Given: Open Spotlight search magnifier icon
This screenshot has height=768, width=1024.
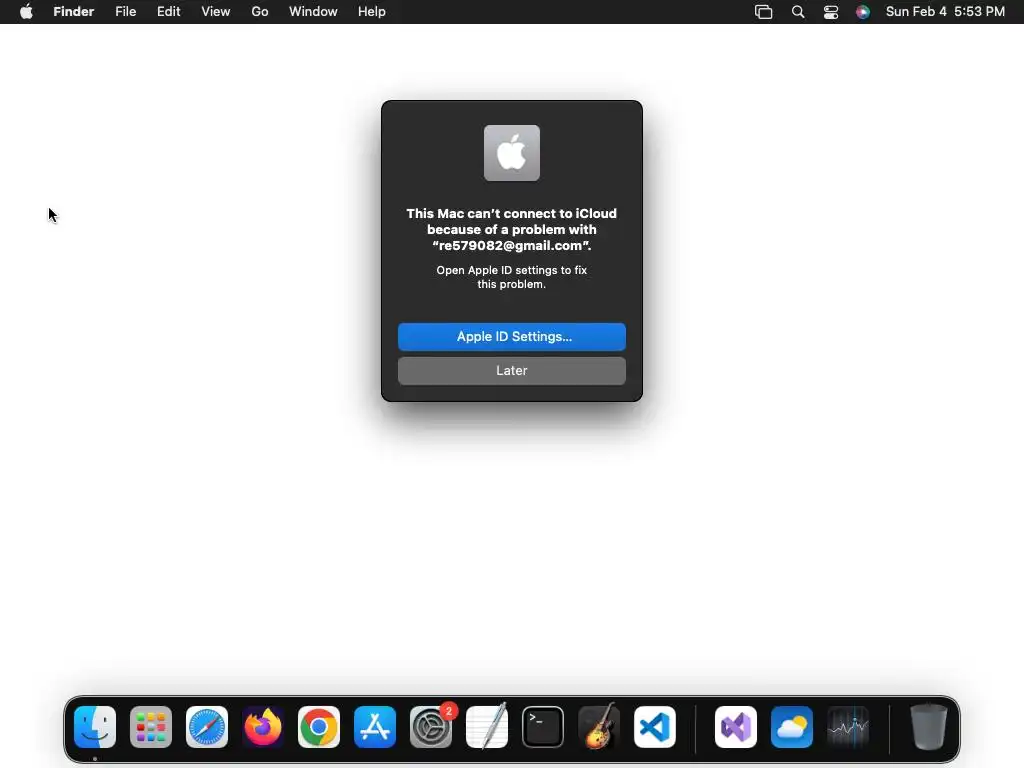Looking at the screenshot, I should click(x=798, y=12).
